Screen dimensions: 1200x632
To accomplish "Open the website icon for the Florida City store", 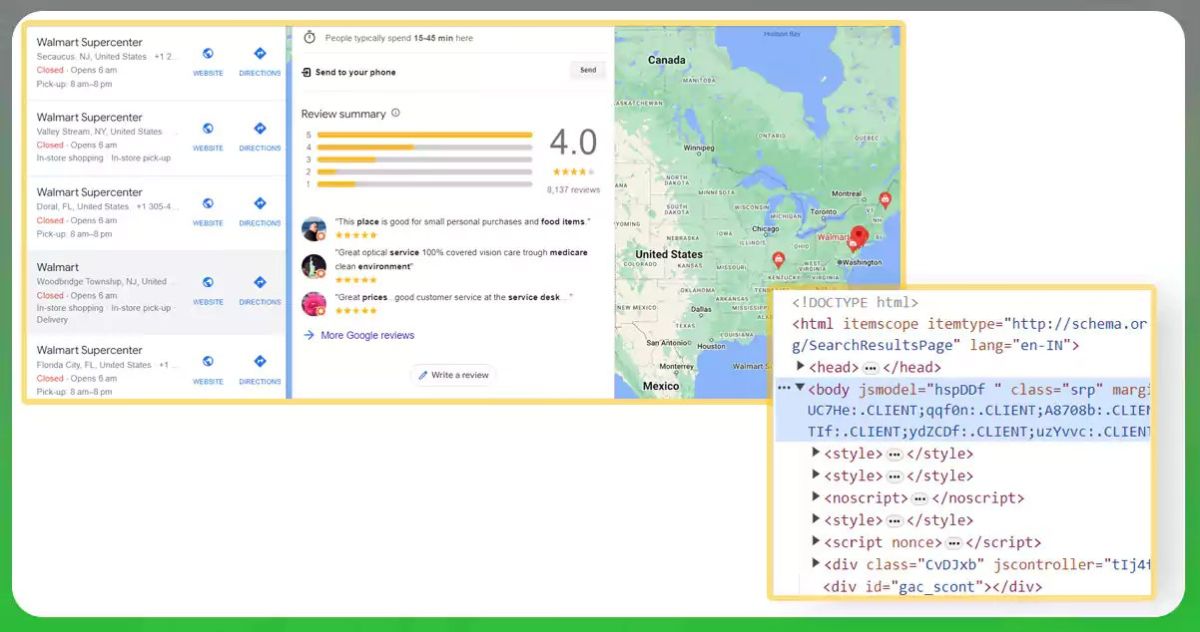I will (208, 362).
